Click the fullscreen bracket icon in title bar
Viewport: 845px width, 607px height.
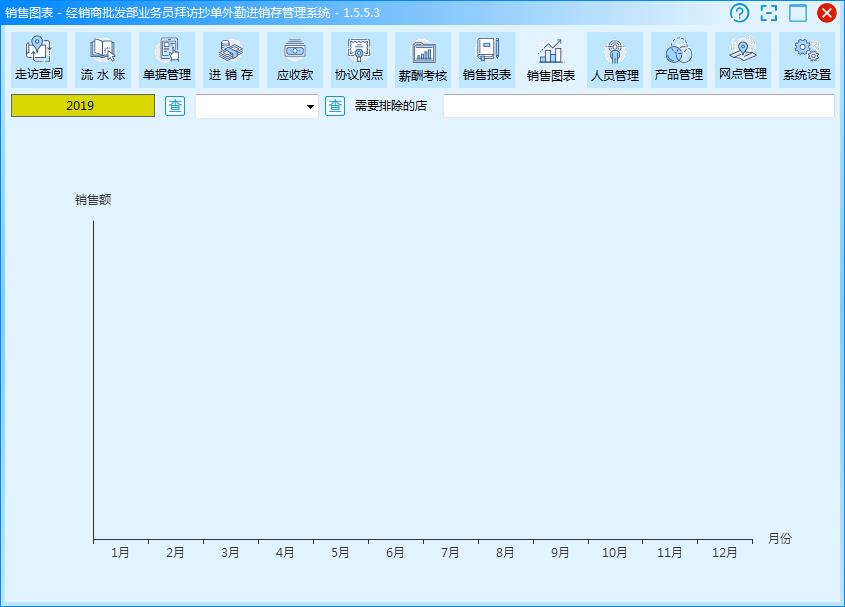(x=768, y=12)
